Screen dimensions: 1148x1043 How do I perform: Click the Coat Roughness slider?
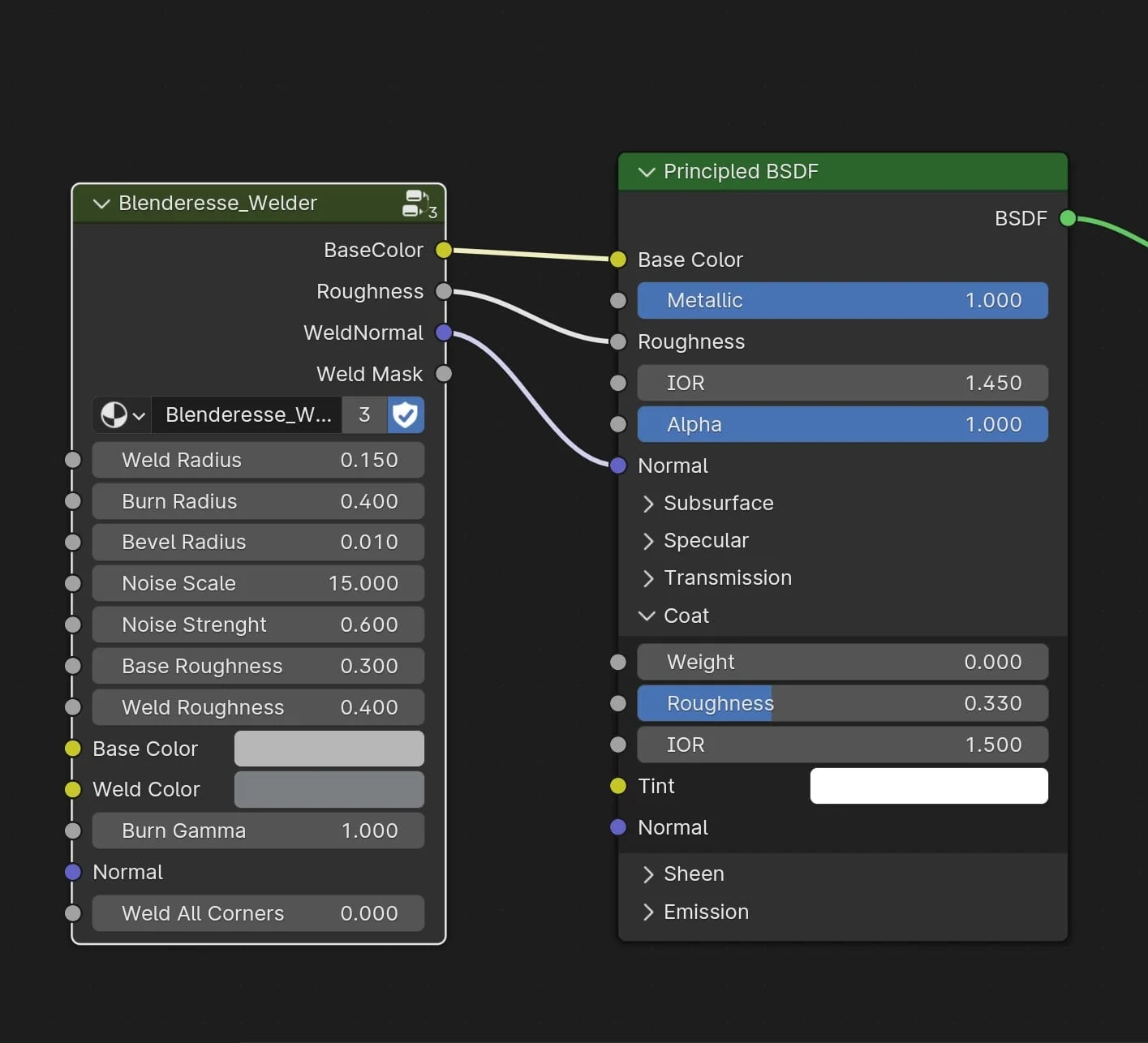[842, 704]
